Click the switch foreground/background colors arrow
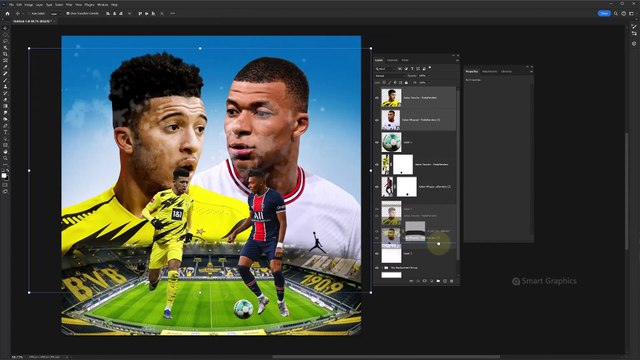 tap(8, 171)
